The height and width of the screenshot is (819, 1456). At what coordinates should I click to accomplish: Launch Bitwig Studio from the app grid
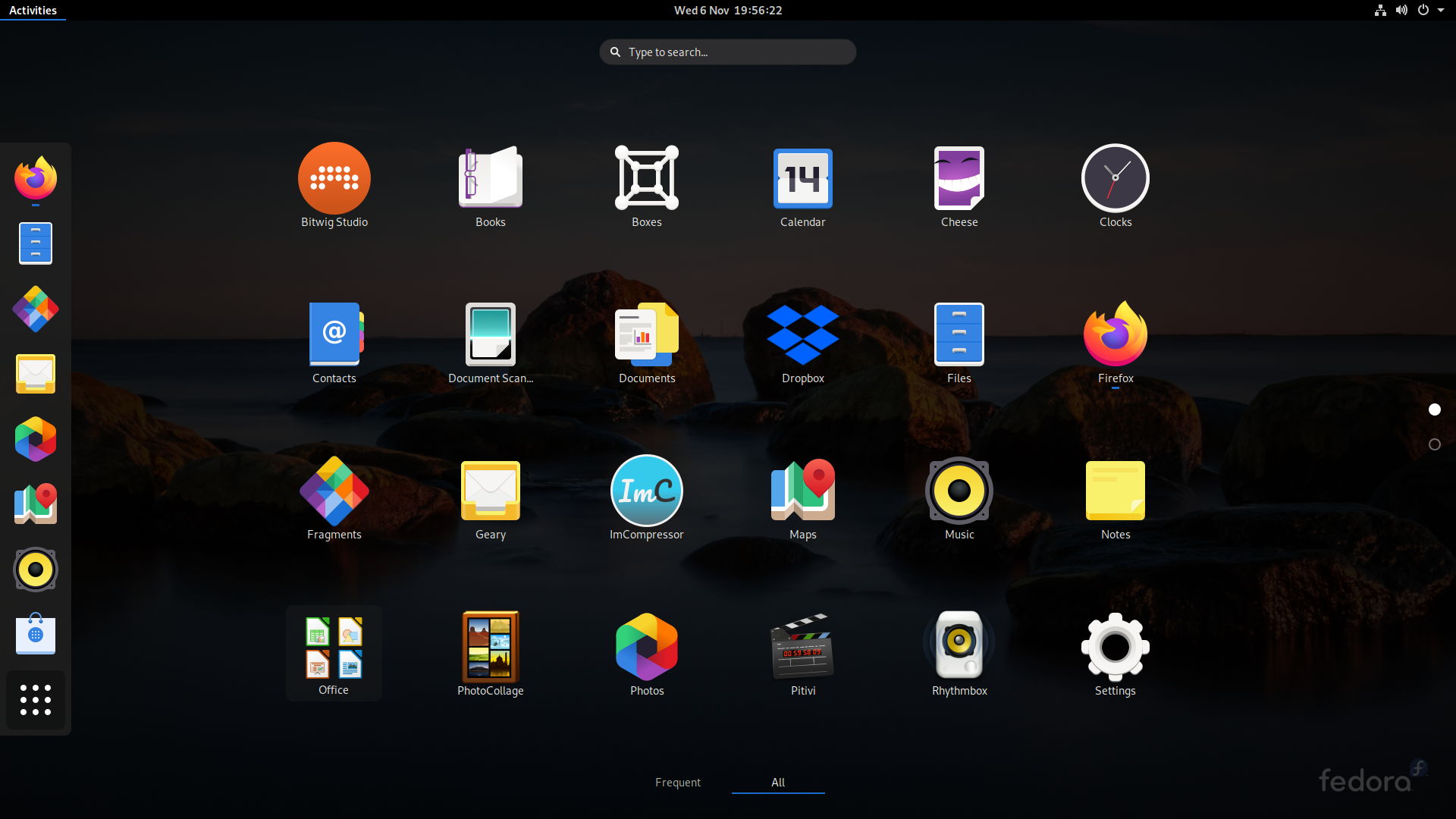click(334, 179)
